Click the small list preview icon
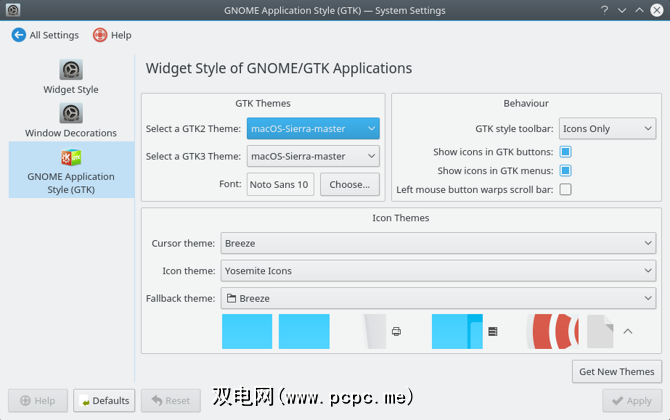 [x=493, y=332]
